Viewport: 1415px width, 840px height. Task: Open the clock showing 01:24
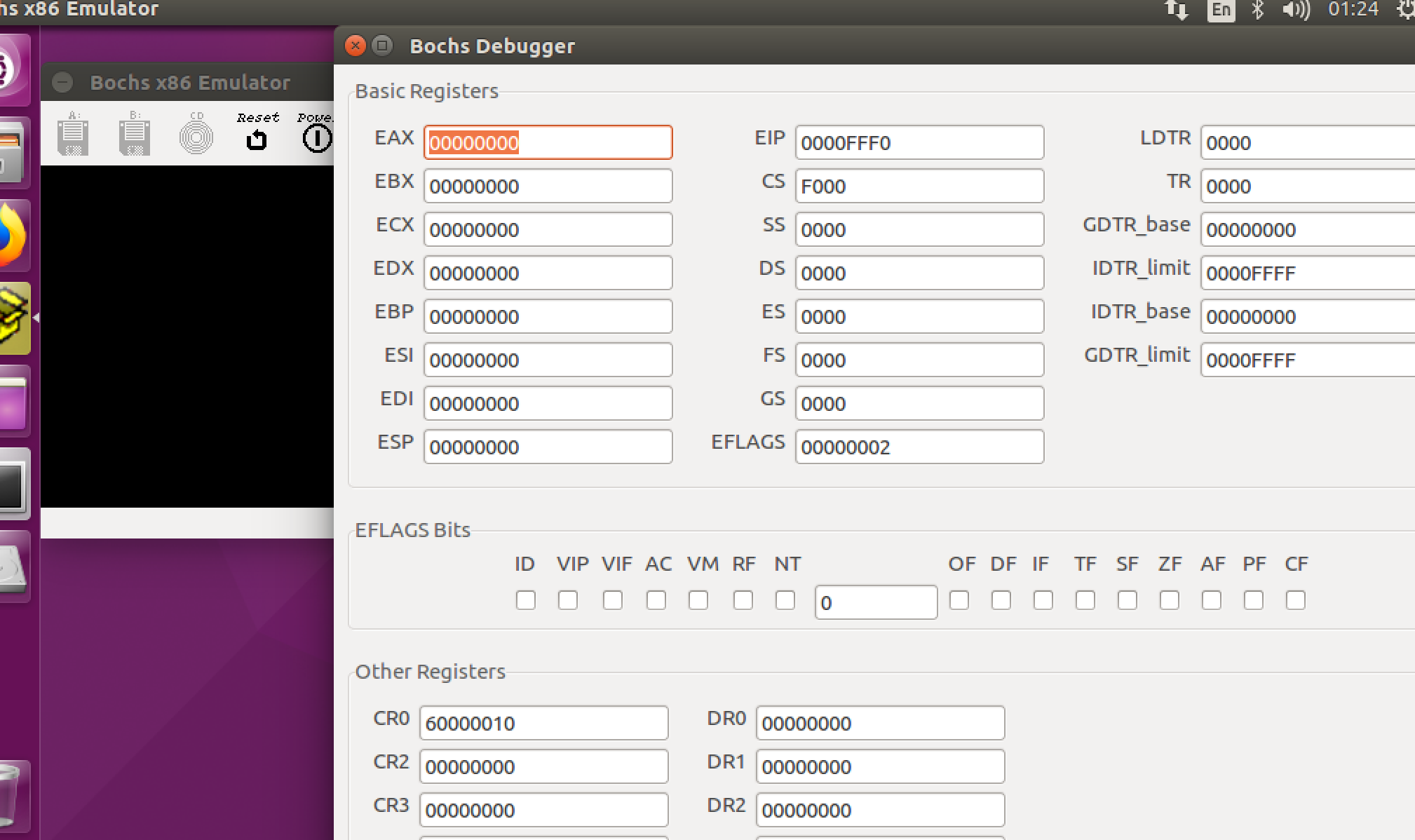pyautogui.click(x=1353, y=10)
